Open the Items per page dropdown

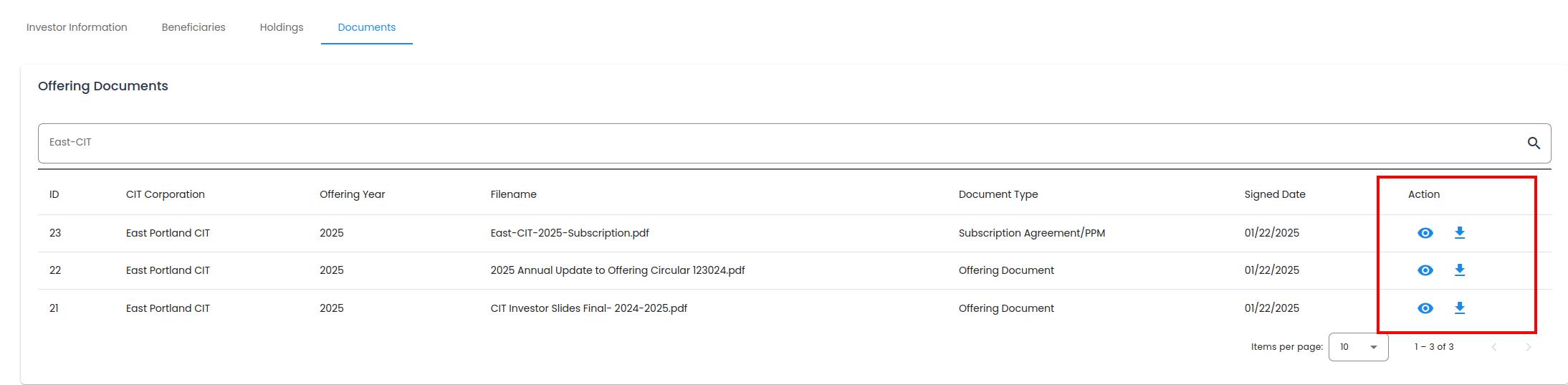(x=1358, y=347)
